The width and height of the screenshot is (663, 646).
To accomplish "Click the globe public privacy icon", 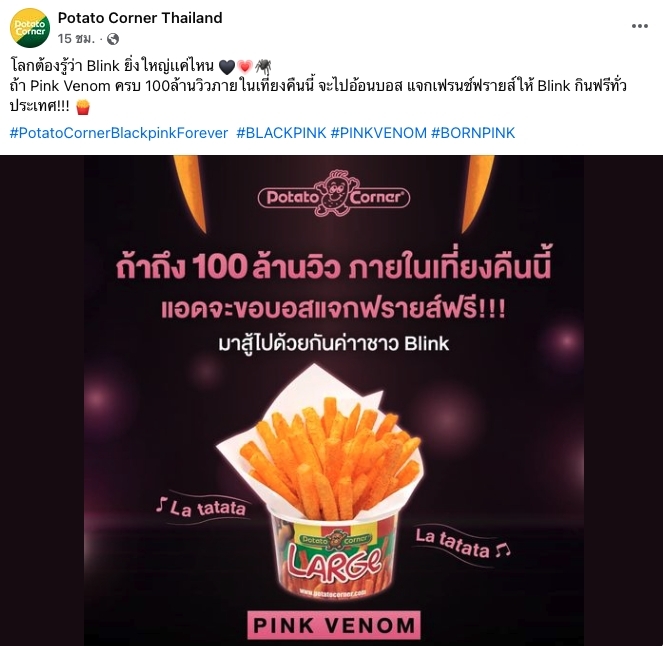I will click(112, 39).
